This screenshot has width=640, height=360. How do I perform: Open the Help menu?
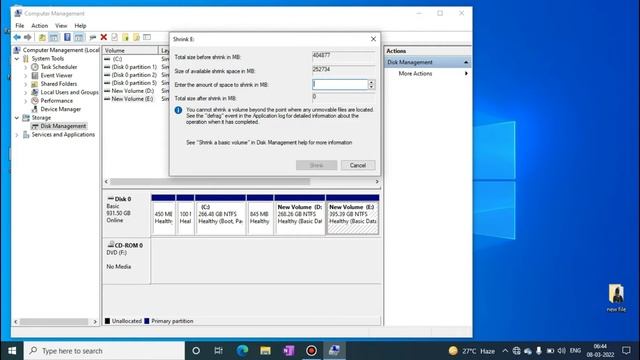pos(80,26)
